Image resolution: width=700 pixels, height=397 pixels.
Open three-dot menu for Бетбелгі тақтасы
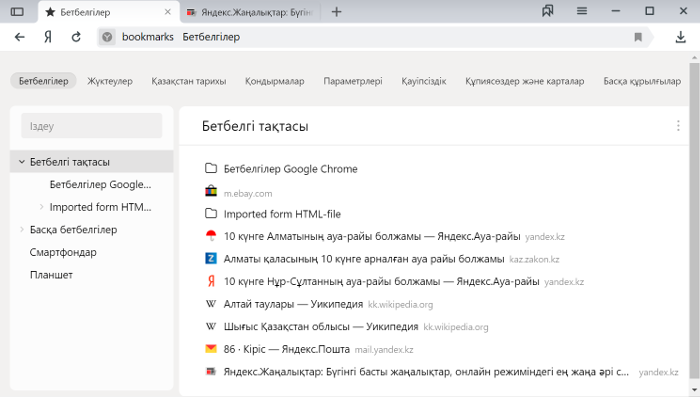click(678, 126)
